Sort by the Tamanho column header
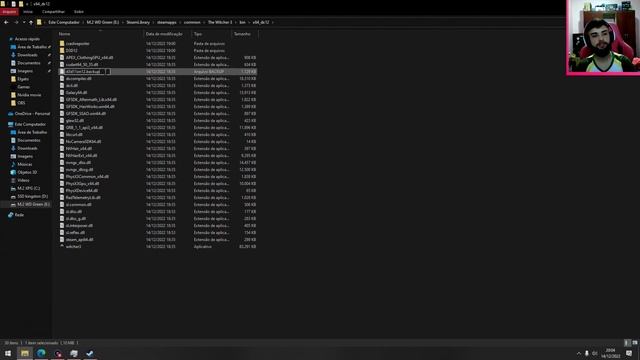640x360 pixels. 242,34
